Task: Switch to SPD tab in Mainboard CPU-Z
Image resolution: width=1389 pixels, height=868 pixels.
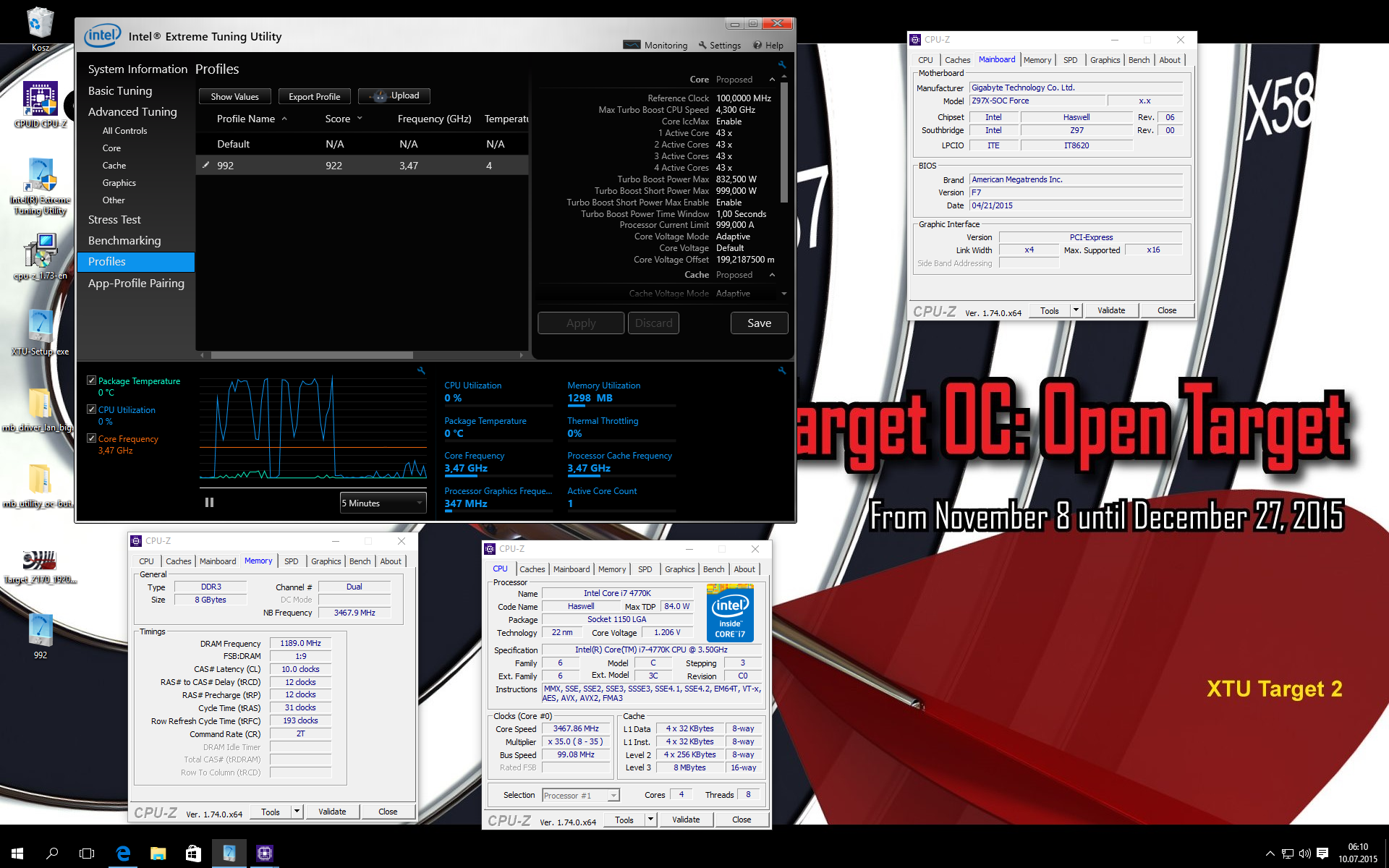Action: click(x=1070, y=60)
